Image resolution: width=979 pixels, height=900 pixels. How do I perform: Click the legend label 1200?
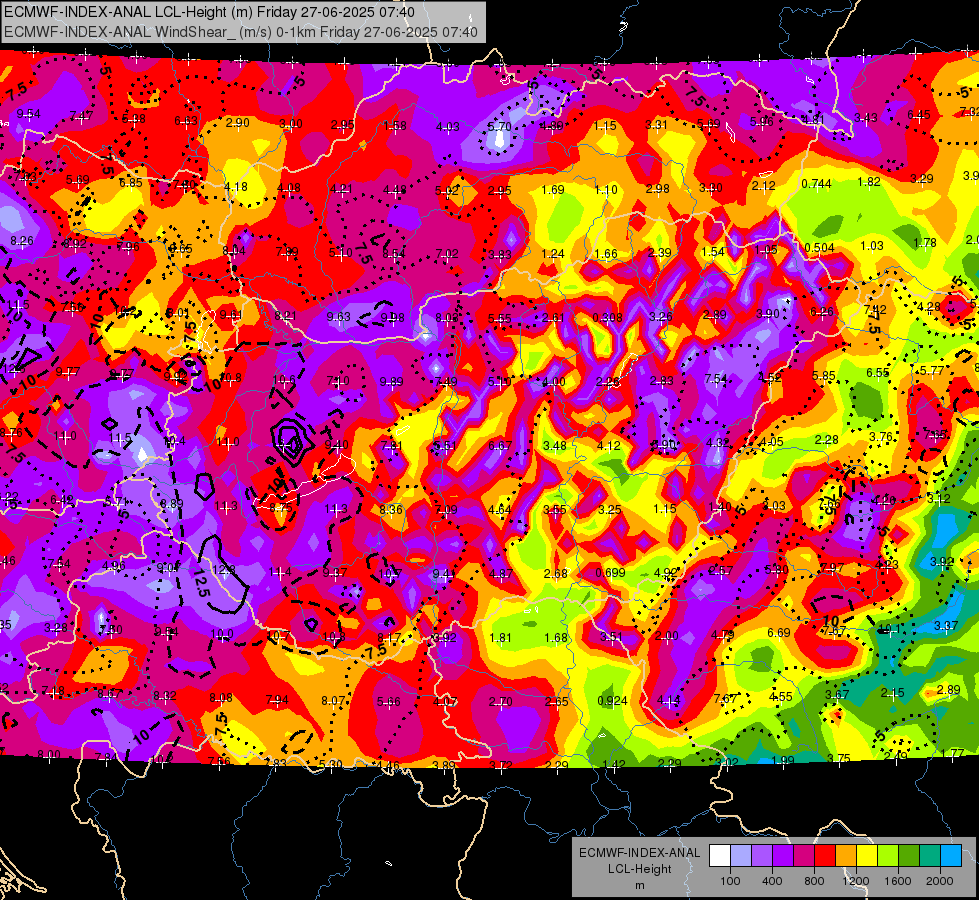(855, 881)
